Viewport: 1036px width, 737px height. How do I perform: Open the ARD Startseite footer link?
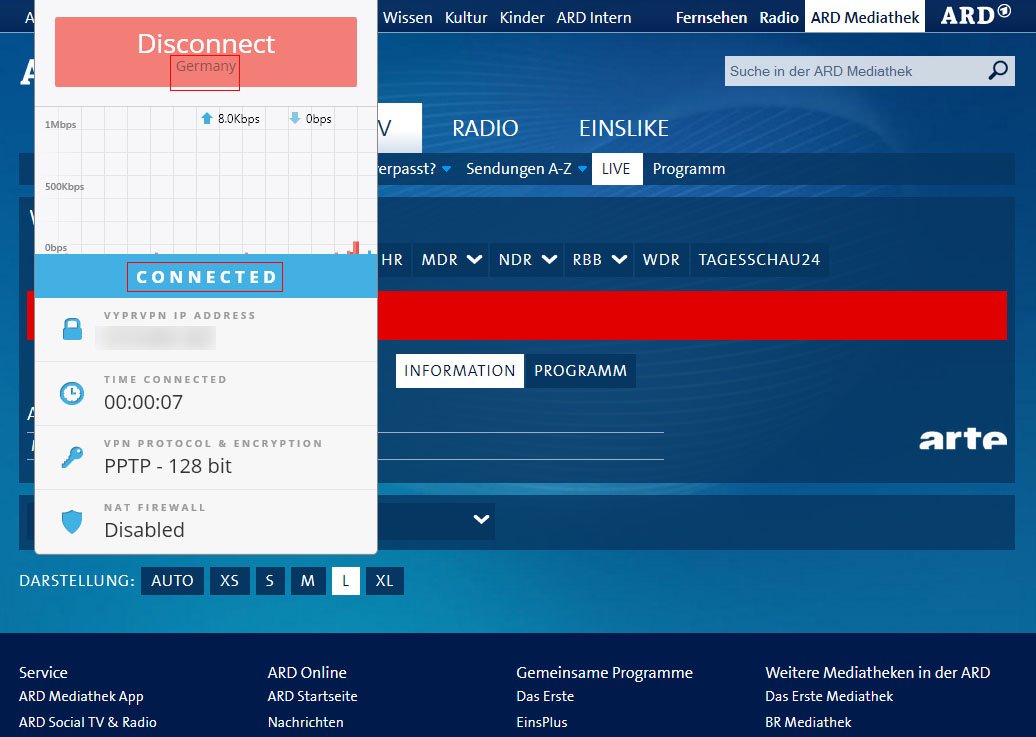click(313, 696)
